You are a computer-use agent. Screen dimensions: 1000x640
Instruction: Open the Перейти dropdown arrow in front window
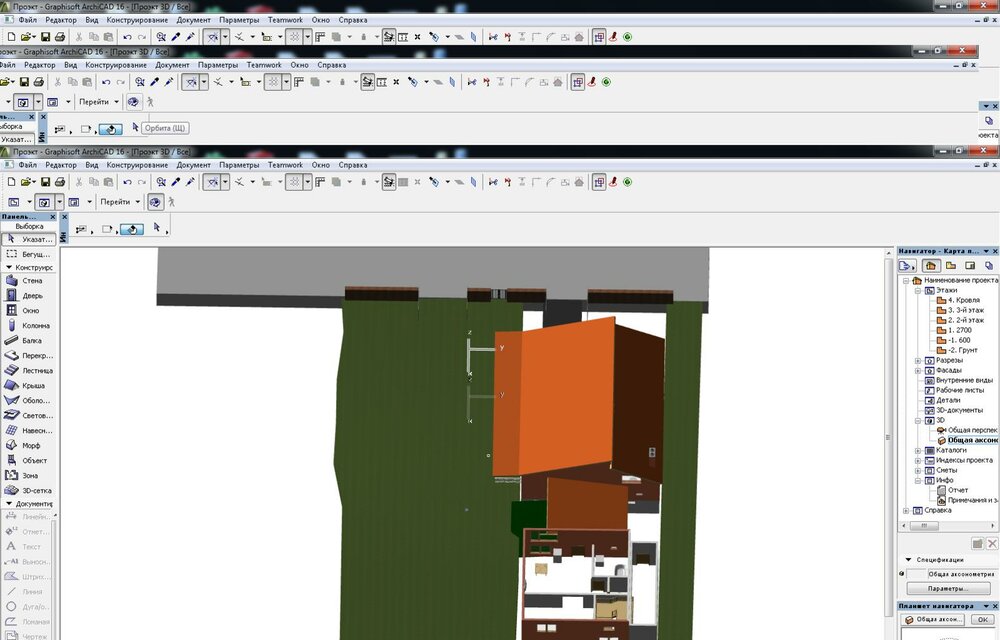click(x=137, y=202)
